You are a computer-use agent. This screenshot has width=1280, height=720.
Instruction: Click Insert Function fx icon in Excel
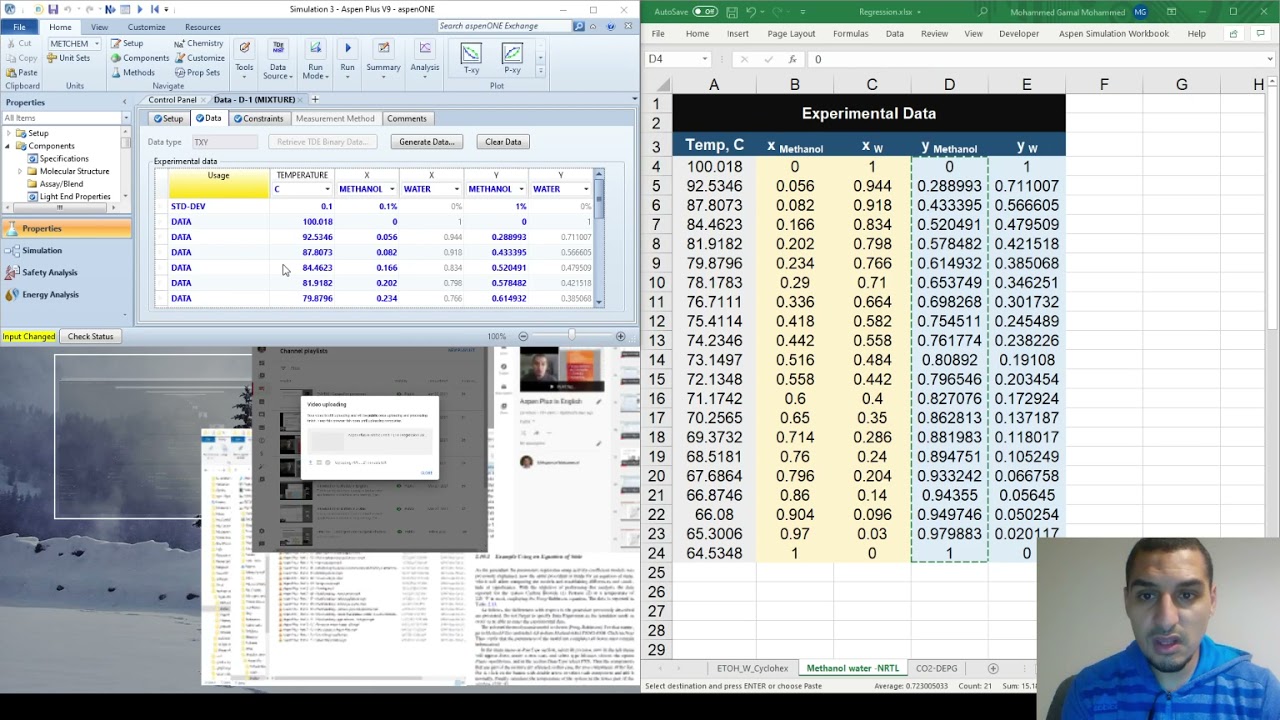point(792,59)
